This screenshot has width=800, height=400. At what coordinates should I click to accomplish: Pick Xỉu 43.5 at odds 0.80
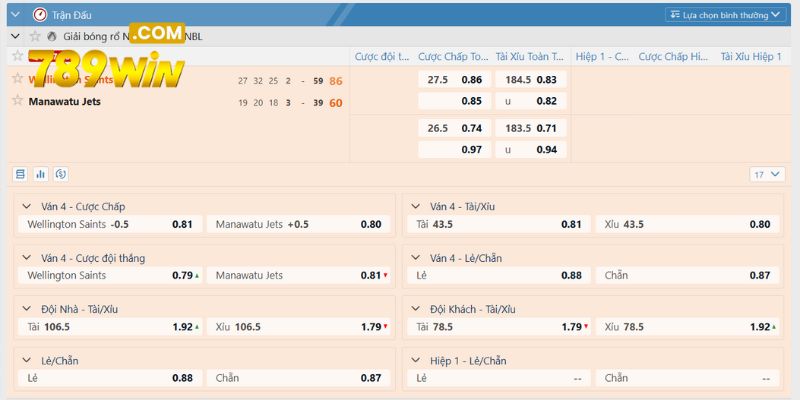coord(688,224)
